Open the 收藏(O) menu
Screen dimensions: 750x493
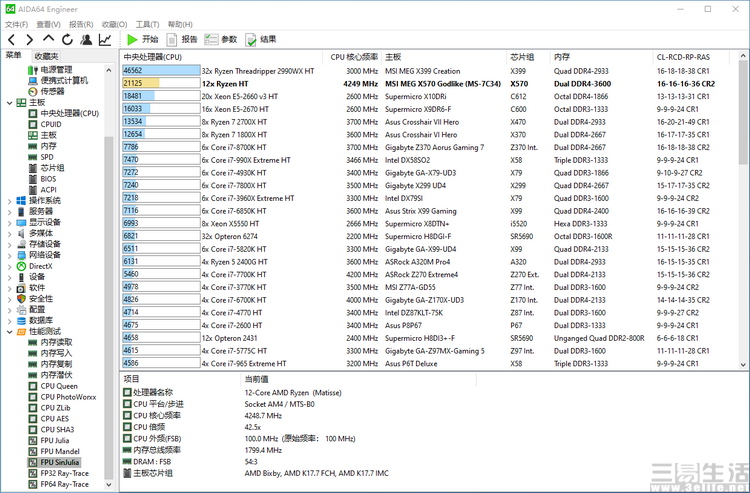pyautogui.click(x=114, y=24)
